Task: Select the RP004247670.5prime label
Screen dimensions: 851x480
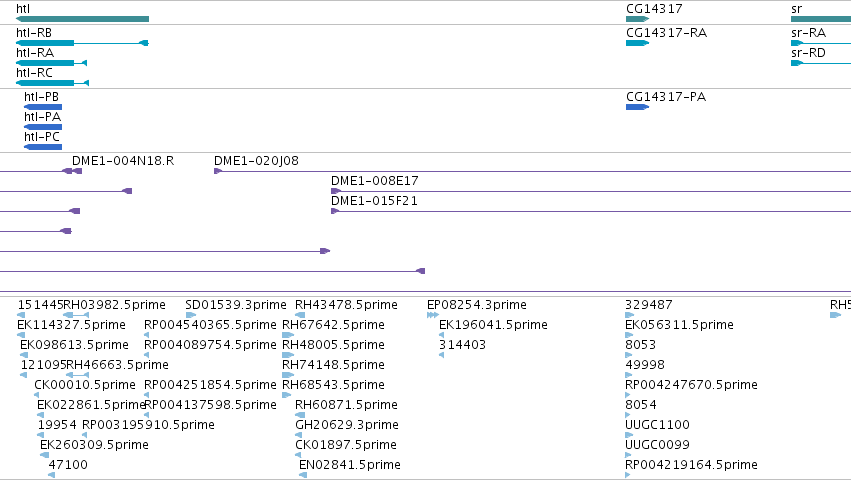Action: 691,385
